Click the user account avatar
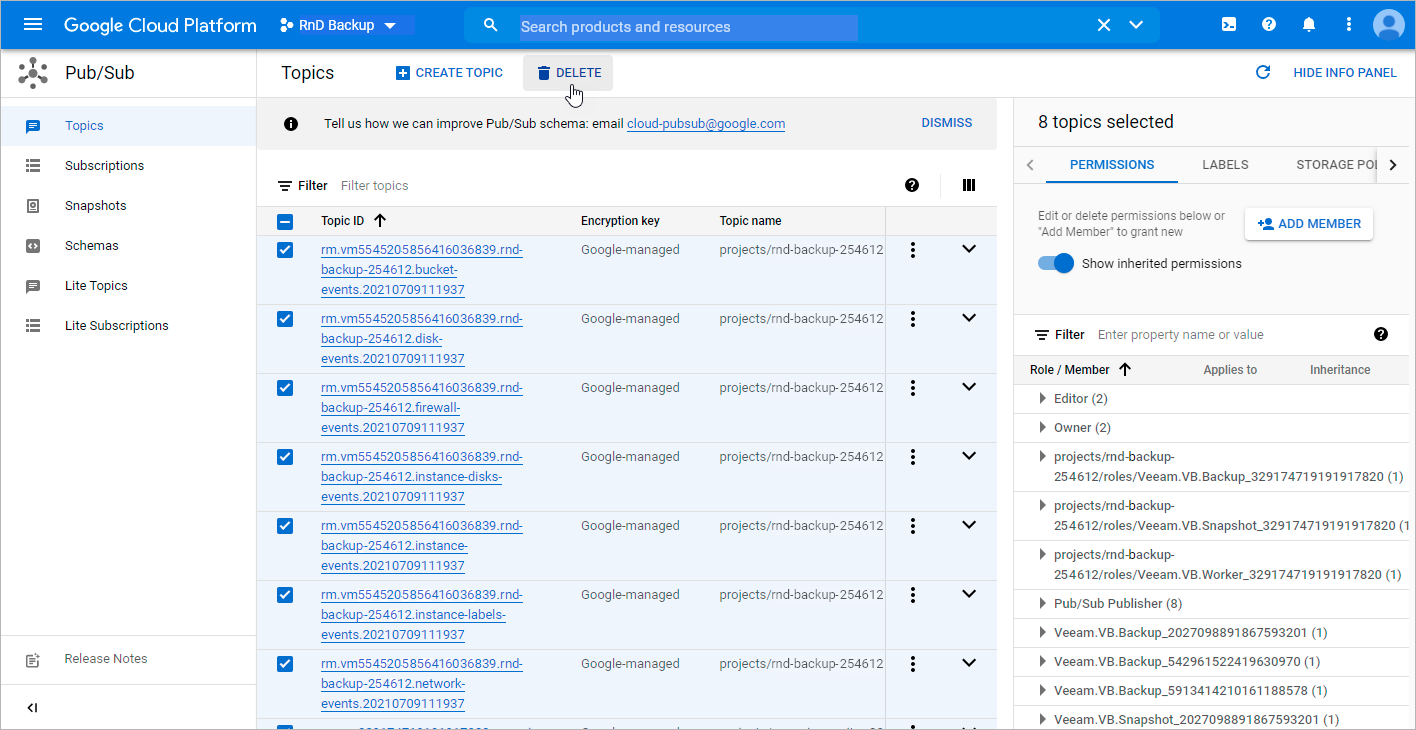 tap(1389, 25)
